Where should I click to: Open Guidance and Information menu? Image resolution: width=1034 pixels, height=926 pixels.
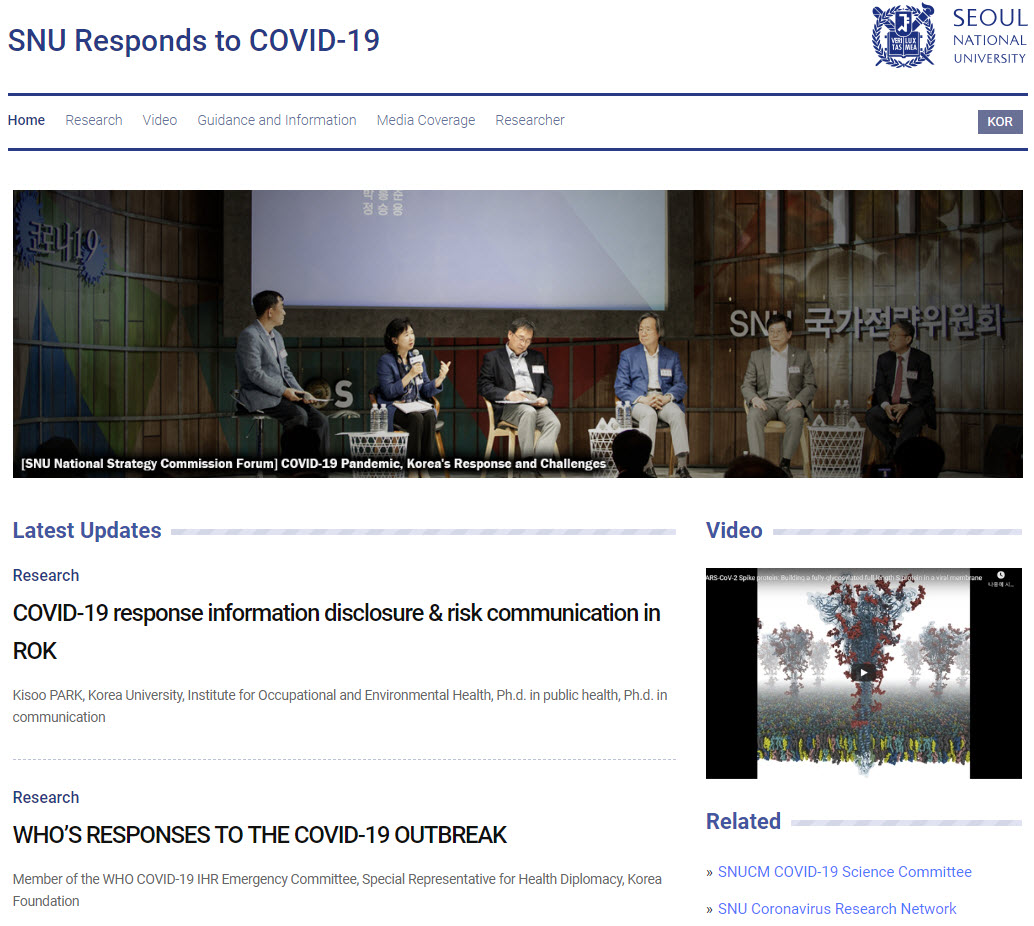pos(277,120)
